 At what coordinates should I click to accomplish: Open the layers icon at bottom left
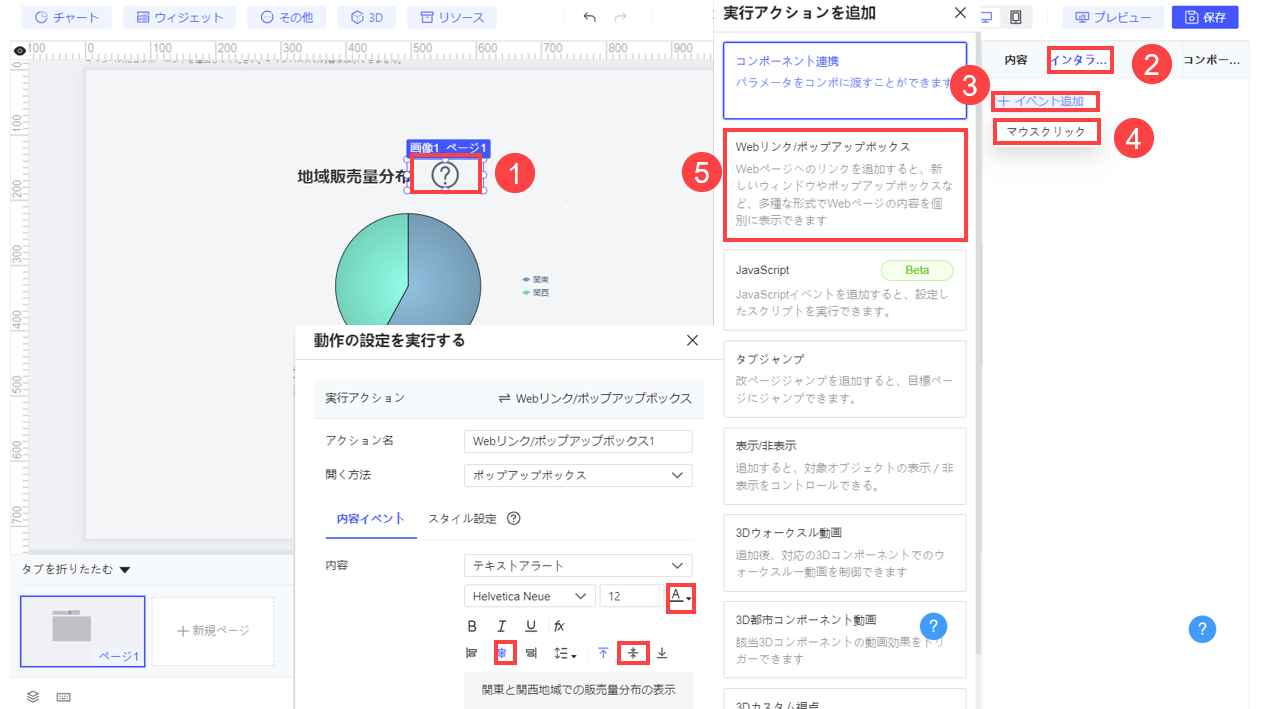(33, 696)
